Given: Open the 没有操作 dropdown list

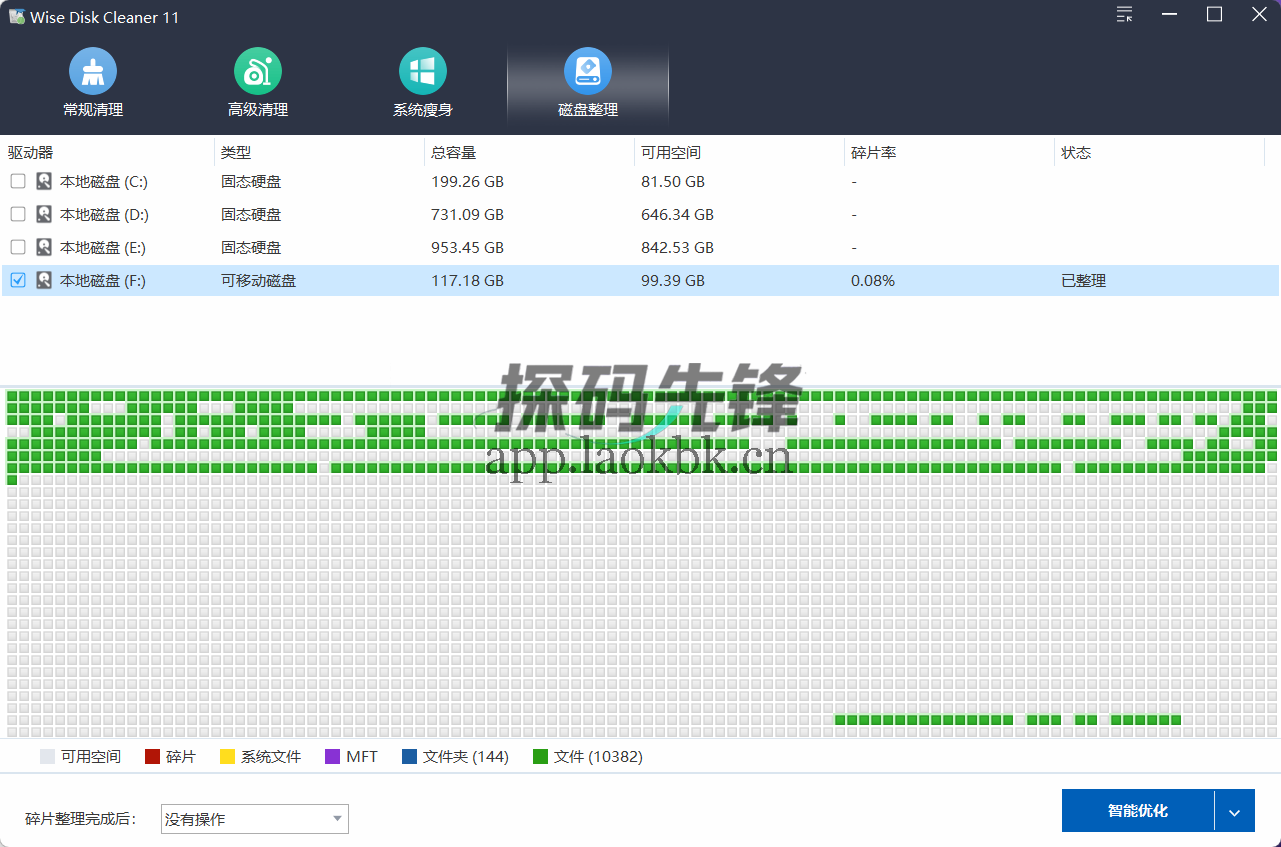Looking at the screenshot, I should [x=254, y=819].
